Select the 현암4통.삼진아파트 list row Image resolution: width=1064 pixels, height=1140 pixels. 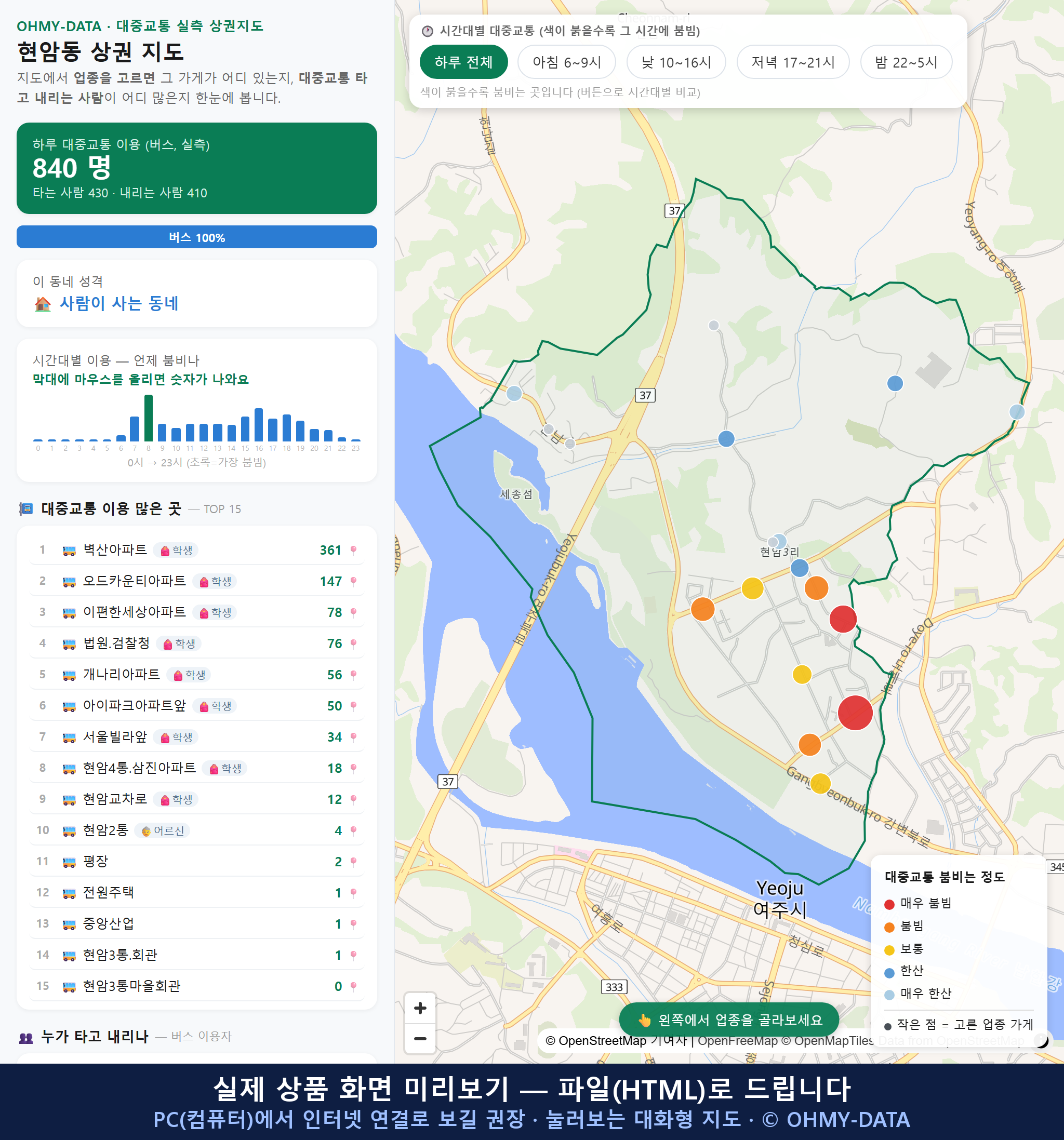coord(197,769)
